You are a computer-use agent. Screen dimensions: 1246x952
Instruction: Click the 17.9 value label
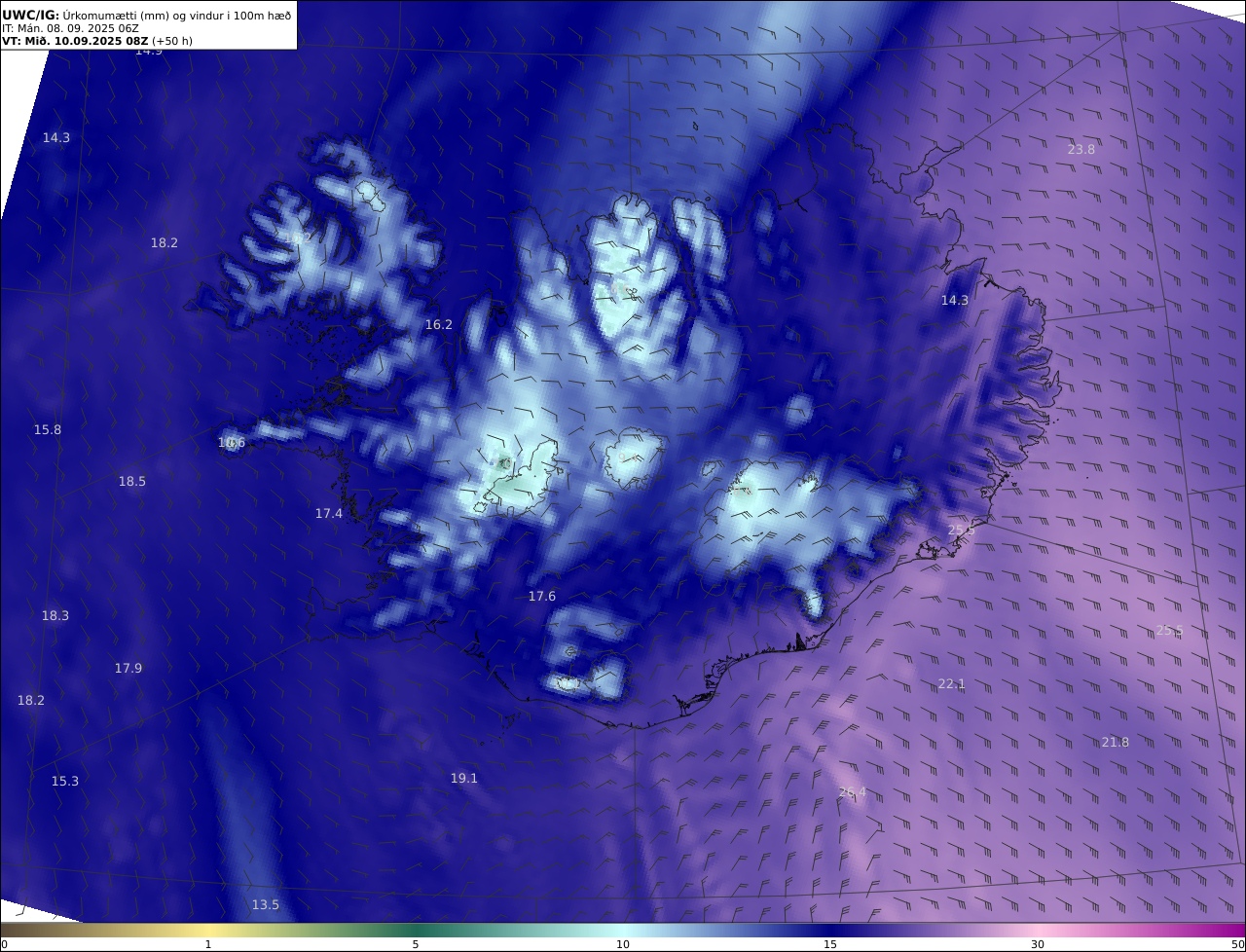pyautogui.click(x=128, y=668)
